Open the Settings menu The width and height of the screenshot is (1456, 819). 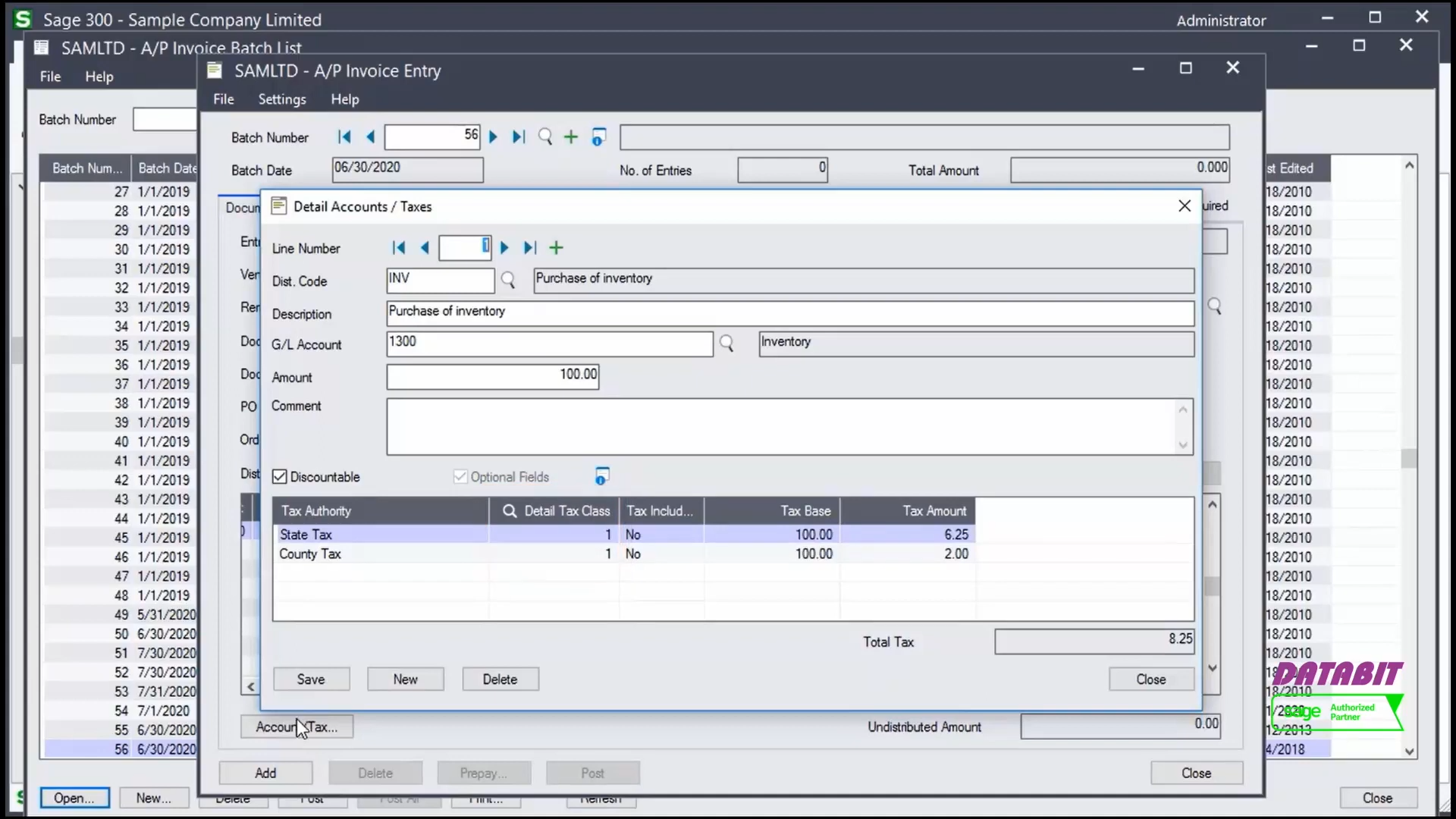283,98
